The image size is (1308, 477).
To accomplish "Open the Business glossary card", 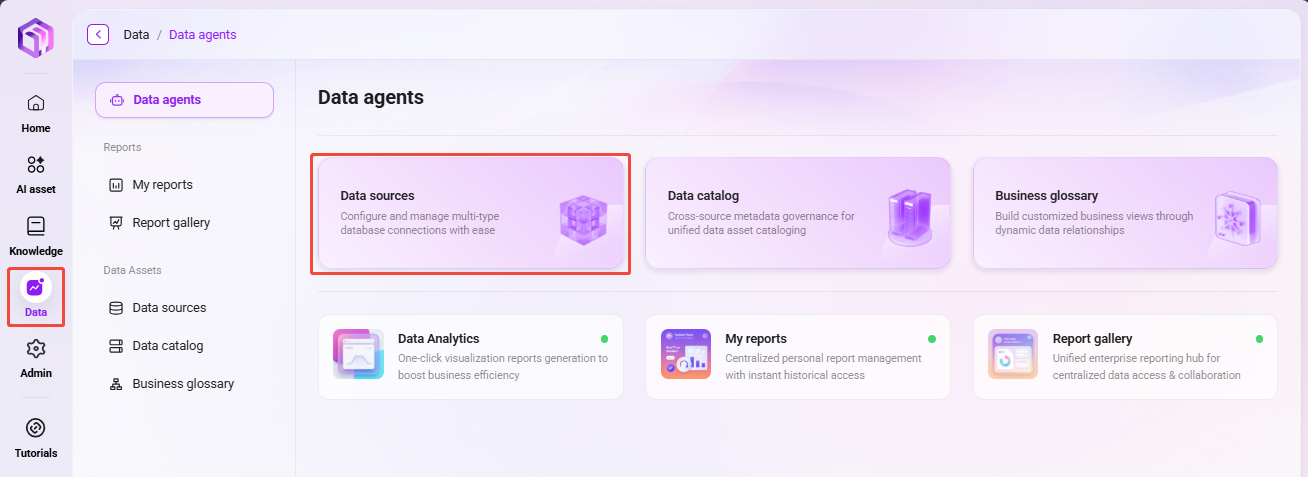I will point(1125,213).
